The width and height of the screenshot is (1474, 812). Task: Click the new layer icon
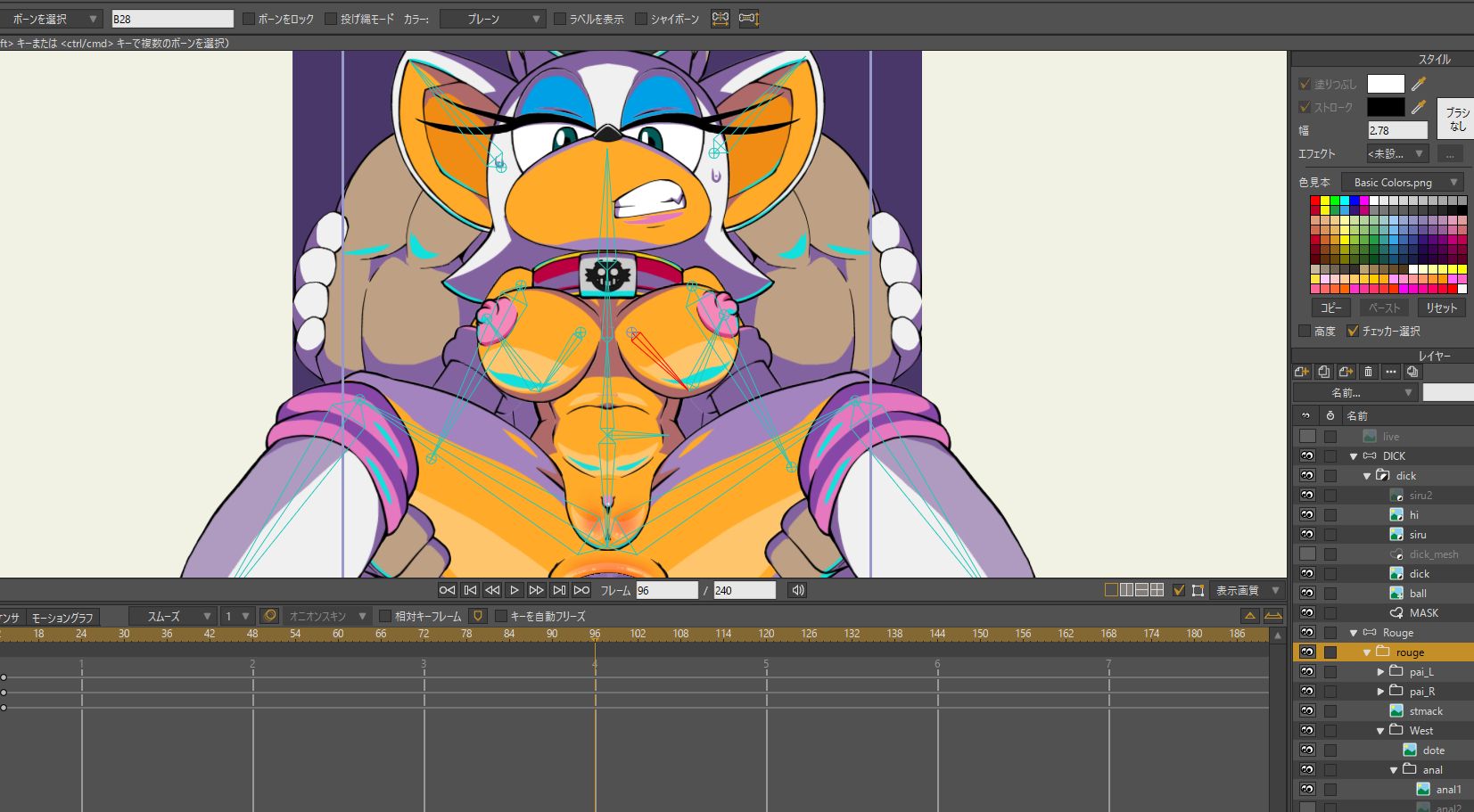click(x=1302, y=372)
